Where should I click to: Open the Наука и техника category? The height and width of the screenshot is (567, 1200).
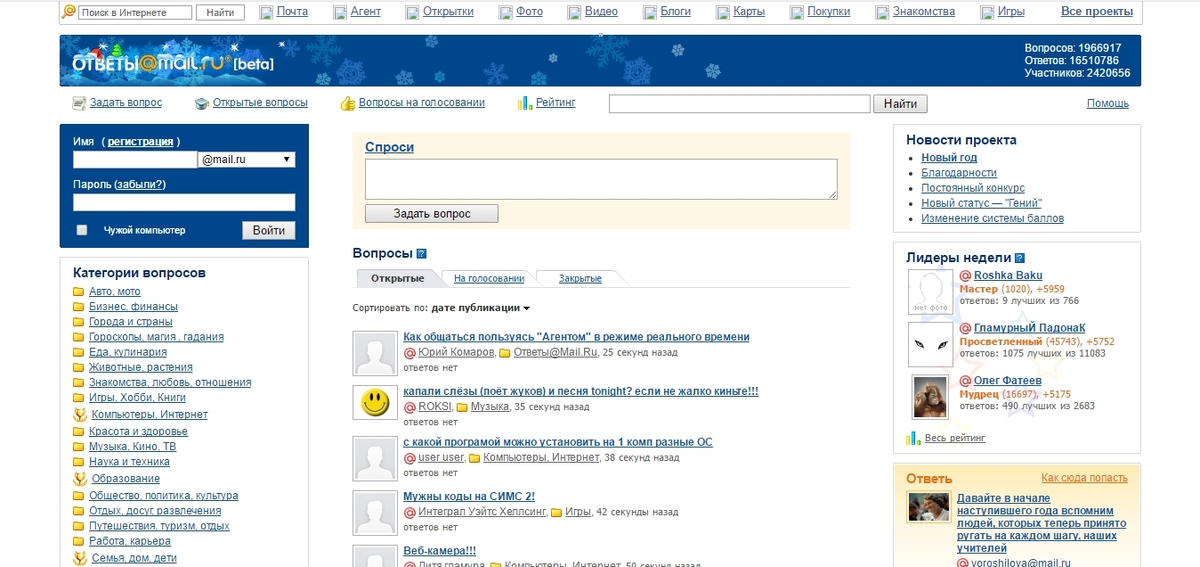pos(129,462)
